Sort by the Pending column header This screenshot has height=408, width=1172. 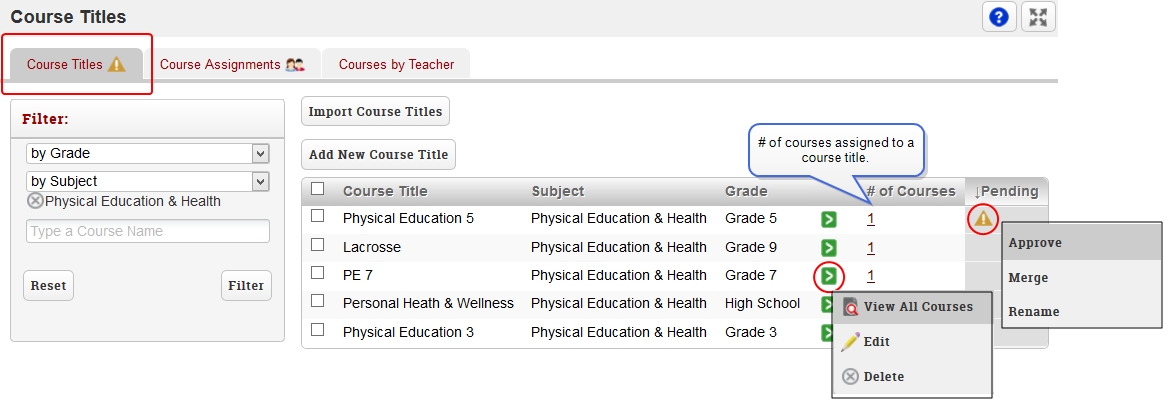coord(1006,191)
